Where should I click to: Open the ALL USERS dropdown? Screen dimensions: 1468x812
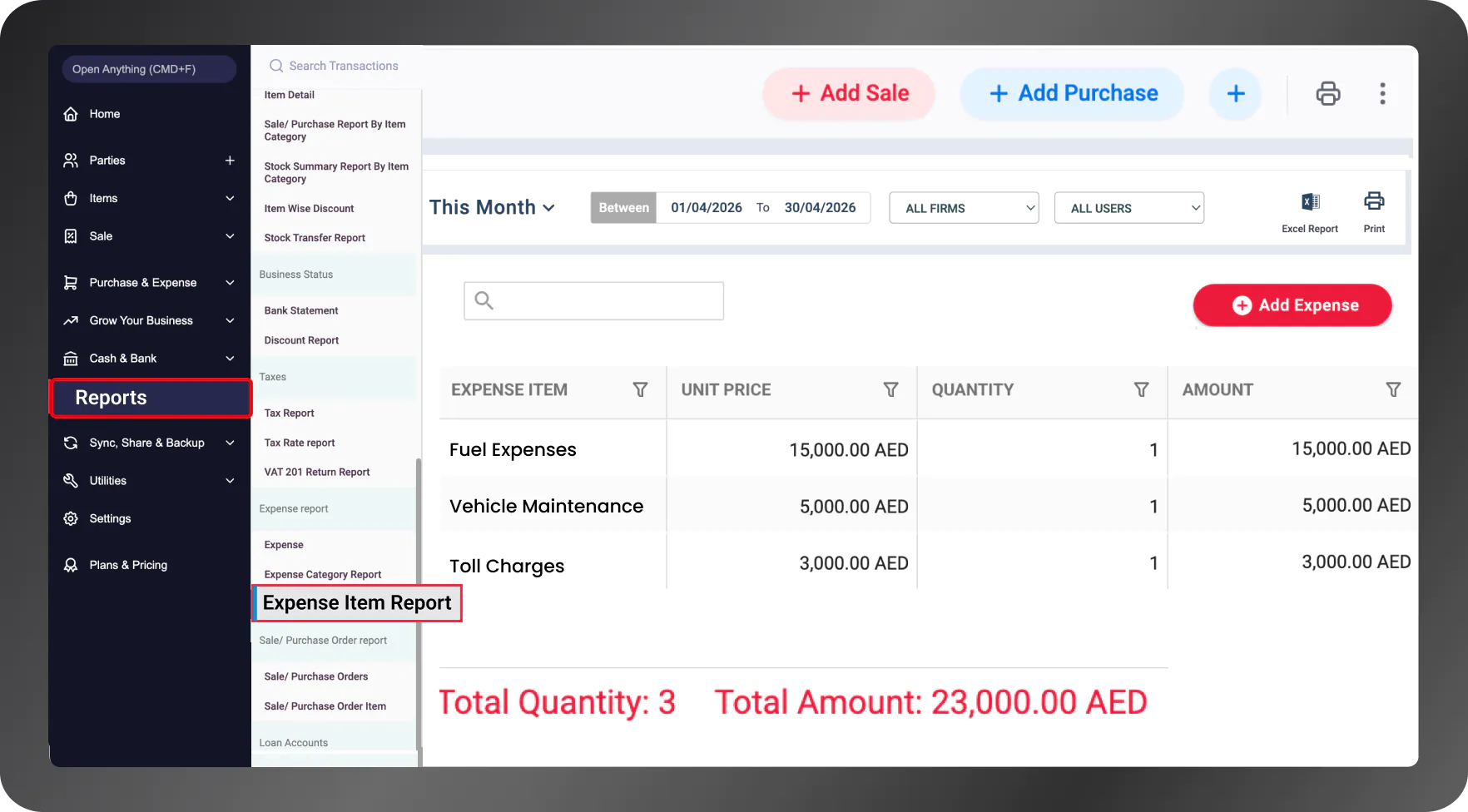(x=1129, y=208)
